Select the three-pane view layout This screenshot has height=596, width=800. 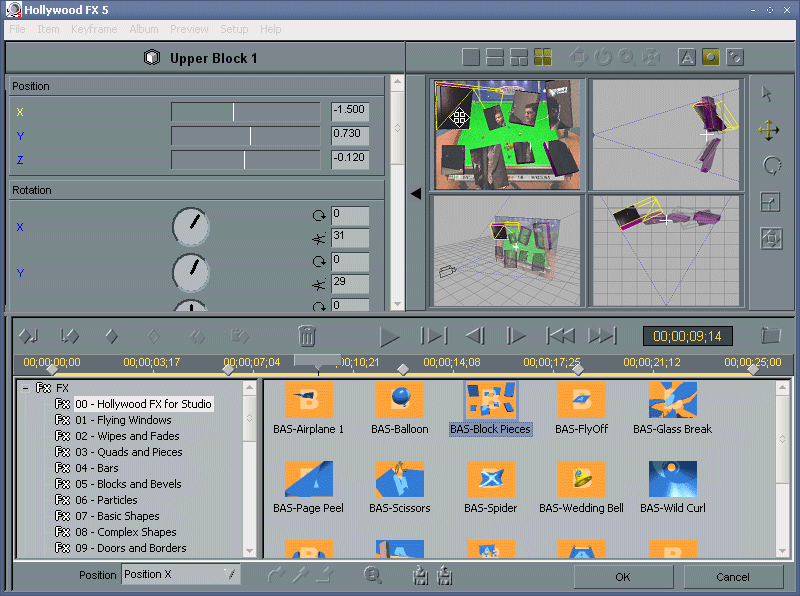pyautogui.click(x=519, y=57)
